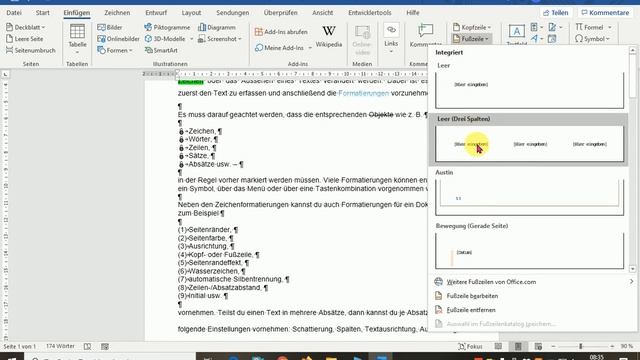Insert Bilder from device
Image resolution: width=640 pixels, height=360 pixels.
tap(110, 27)
